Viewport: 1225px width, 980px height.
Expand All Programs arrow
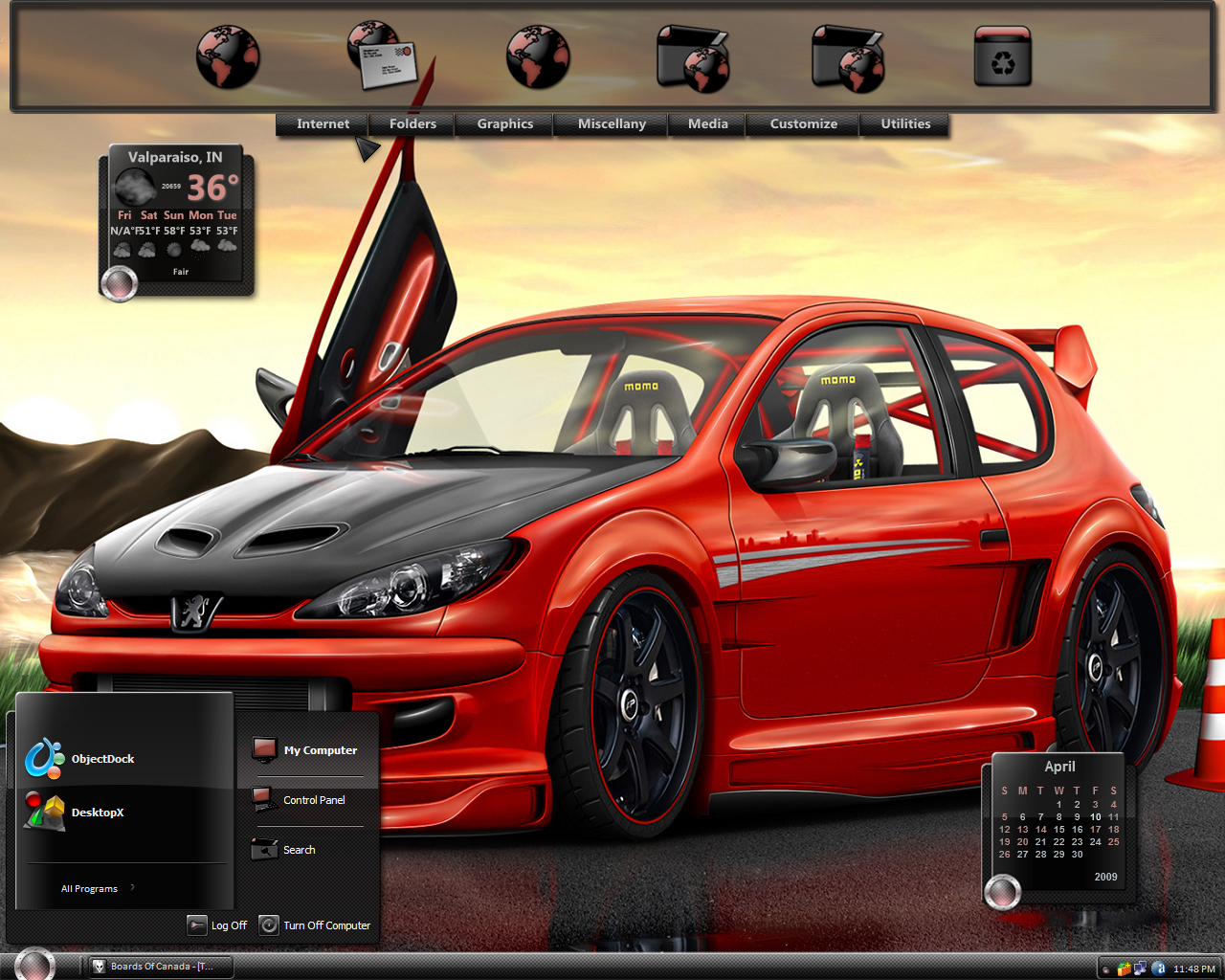pyautogui.click(x=132, y=887)
